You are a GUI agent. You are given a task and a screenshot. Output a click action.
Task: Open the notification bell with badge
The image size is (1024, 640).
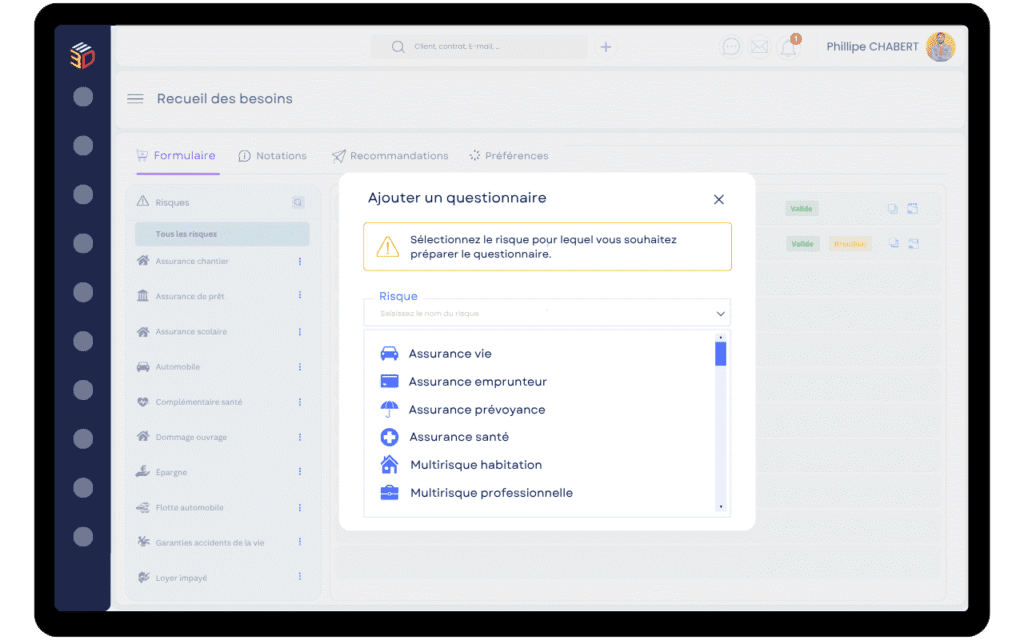click(789, 48)
